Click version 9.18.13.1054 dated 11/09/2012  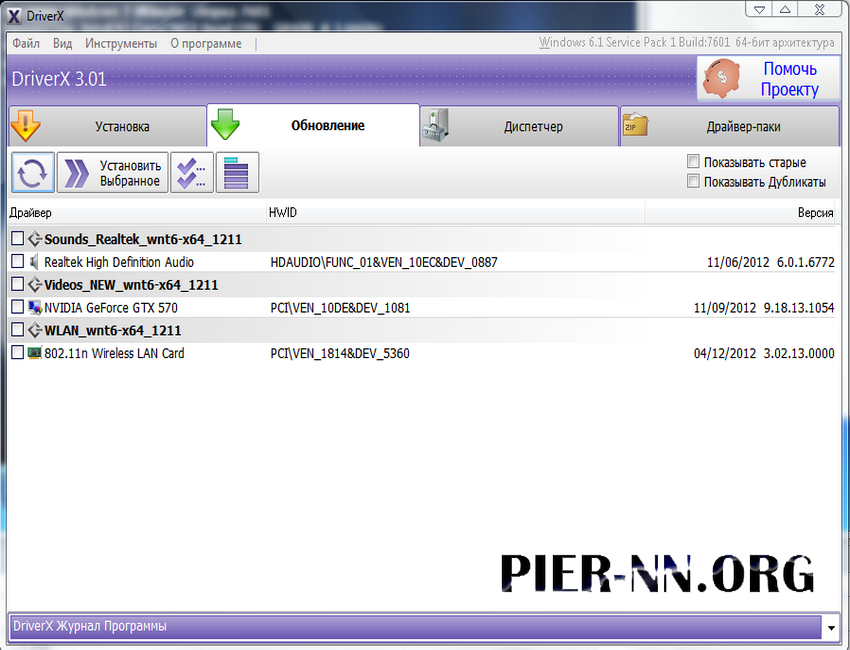(764, 308)
